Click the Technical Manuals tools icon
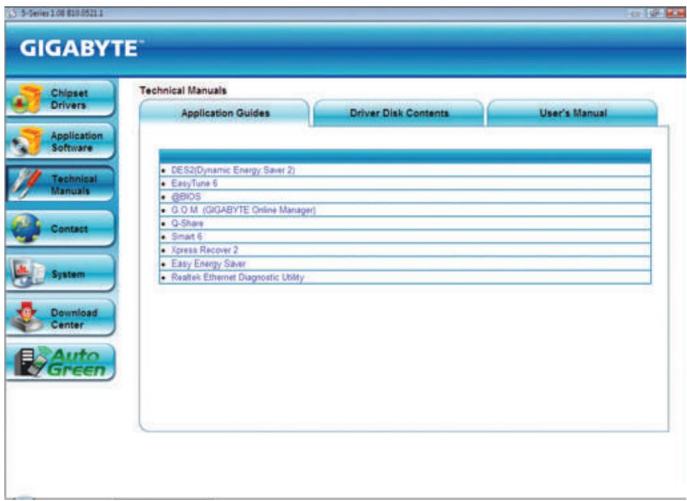The width and height of the screenshot is (687, 501). tap(26, 184)
